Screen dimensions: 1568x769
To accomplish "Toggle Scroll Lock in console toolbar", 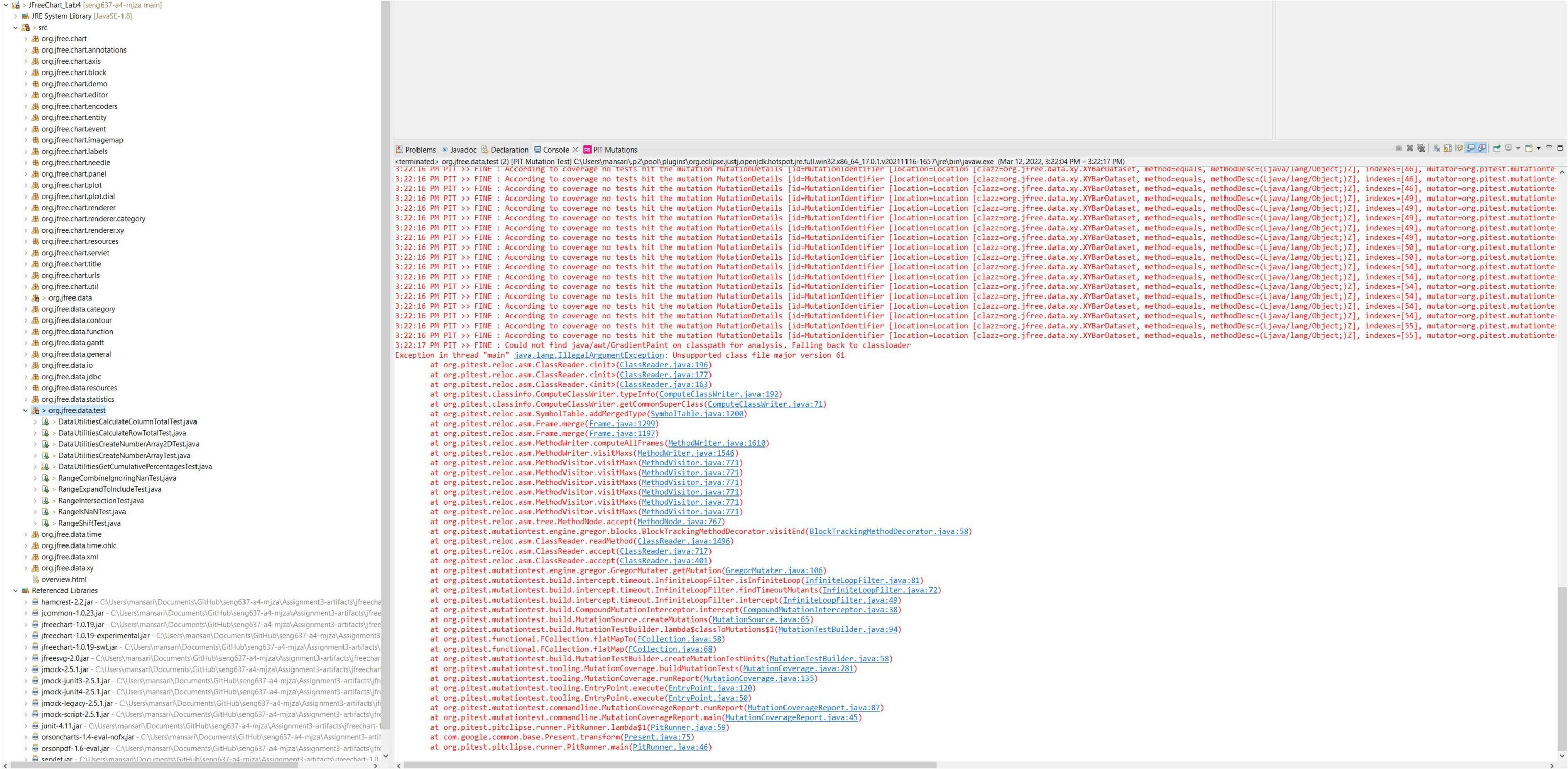I will pos(1448,148).
